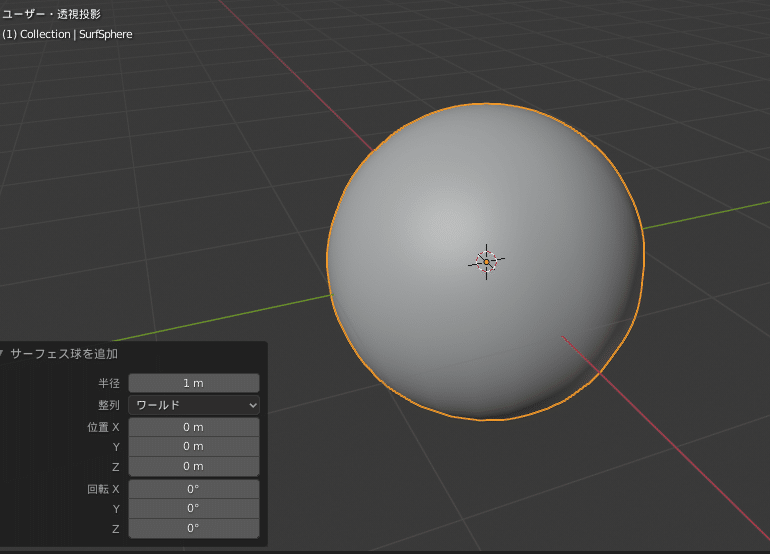Screen dimensions: 770x554
Task: Click the 位置 X 0 m field
Action: 194,427
